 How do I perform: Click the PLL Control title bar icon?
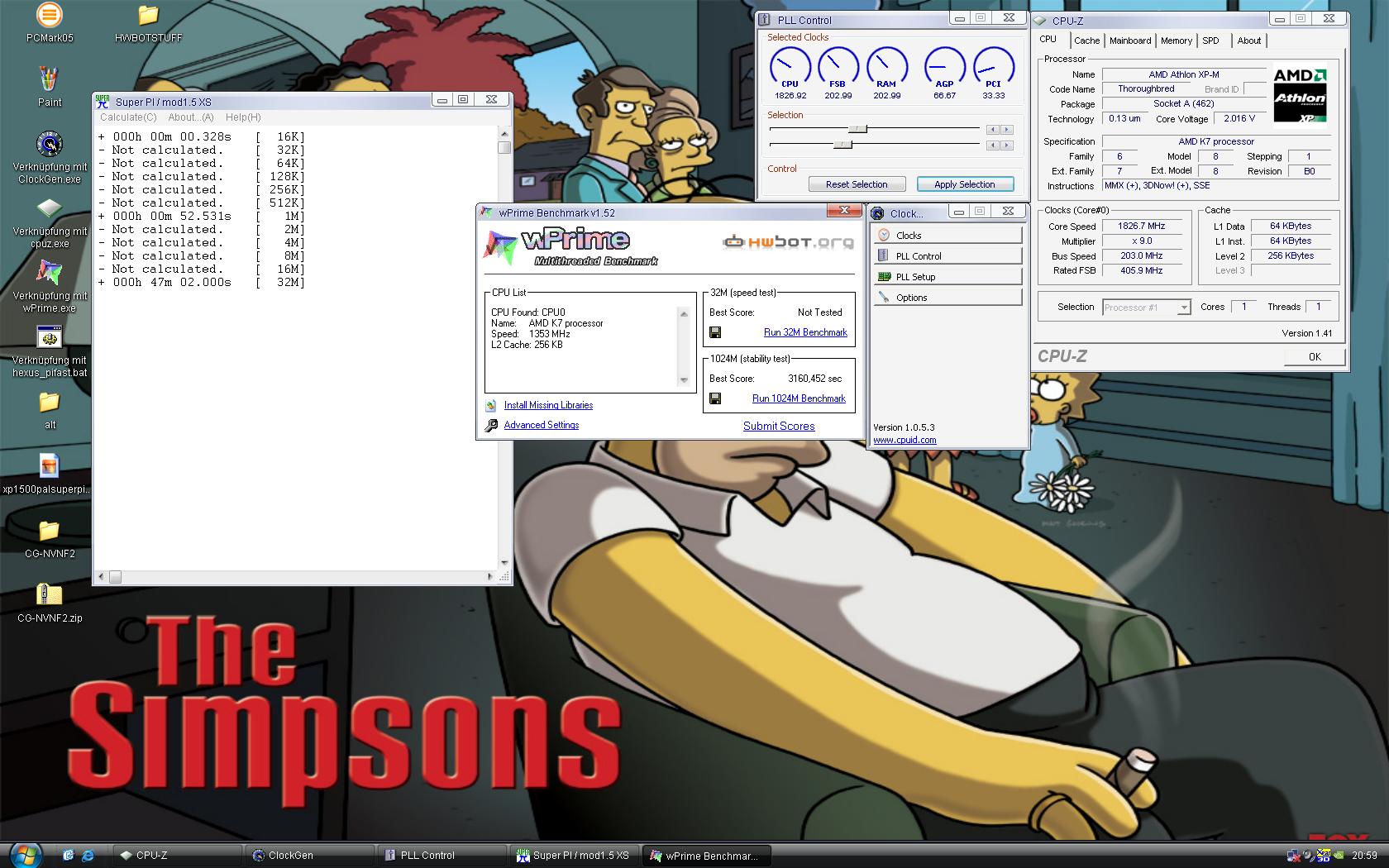(766, 20)
